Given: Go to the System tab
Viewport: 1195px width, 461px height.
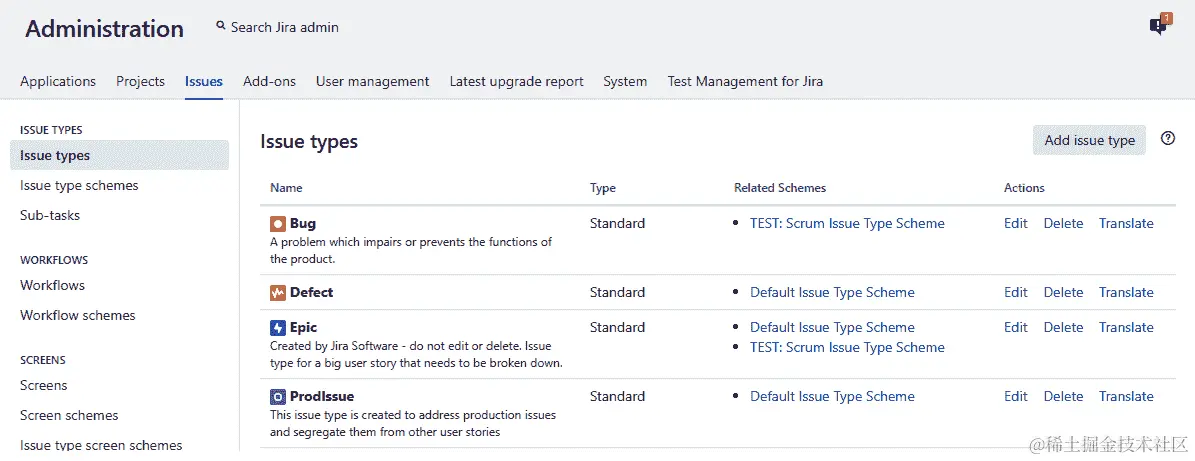Looking at the screenshot, I should point(625,82).
